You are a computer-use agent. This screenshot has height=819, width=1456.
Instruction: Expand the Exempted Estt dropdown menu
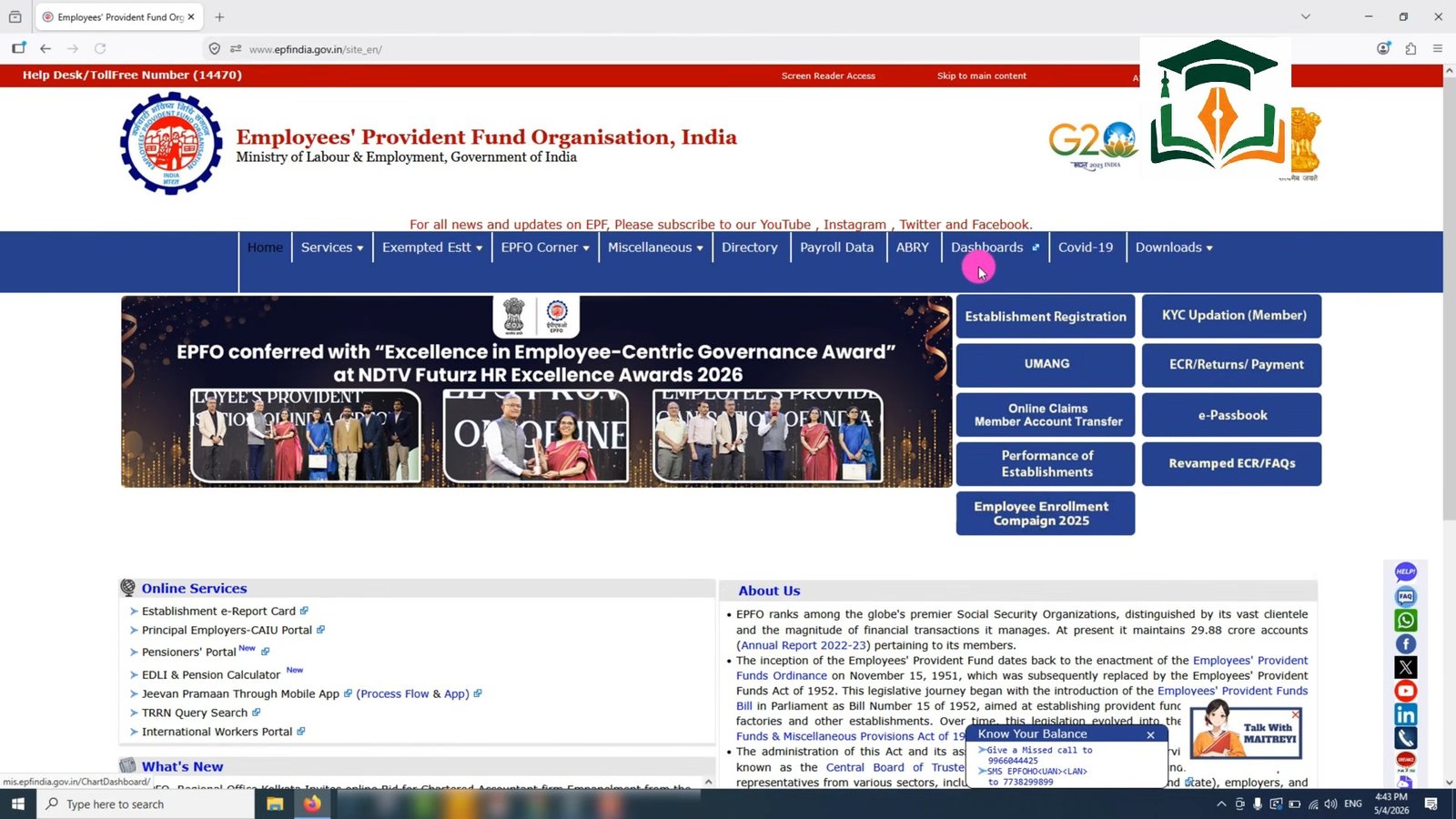pyautogui.click(x=432, y=248)
